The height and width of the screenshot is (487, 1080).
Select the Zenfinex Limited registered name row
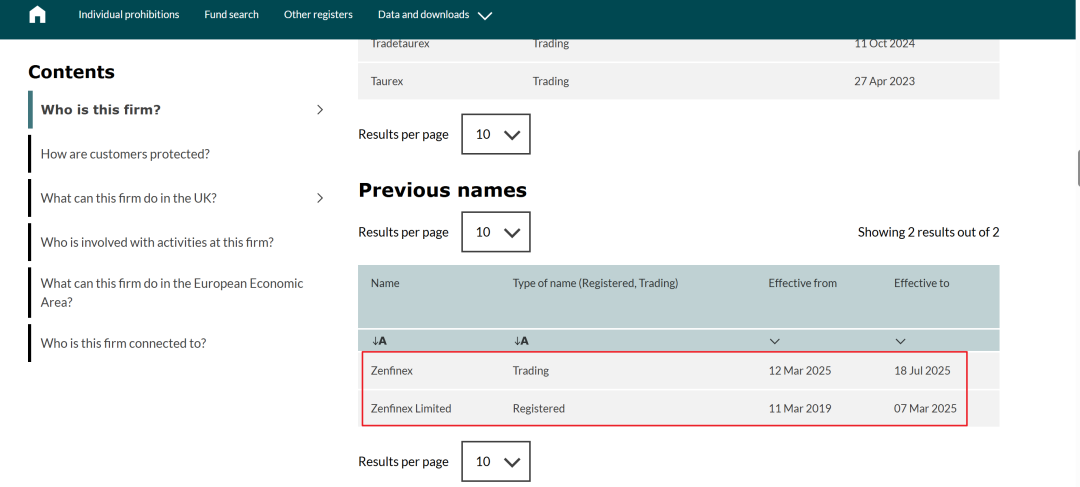[x=411, y=408]
